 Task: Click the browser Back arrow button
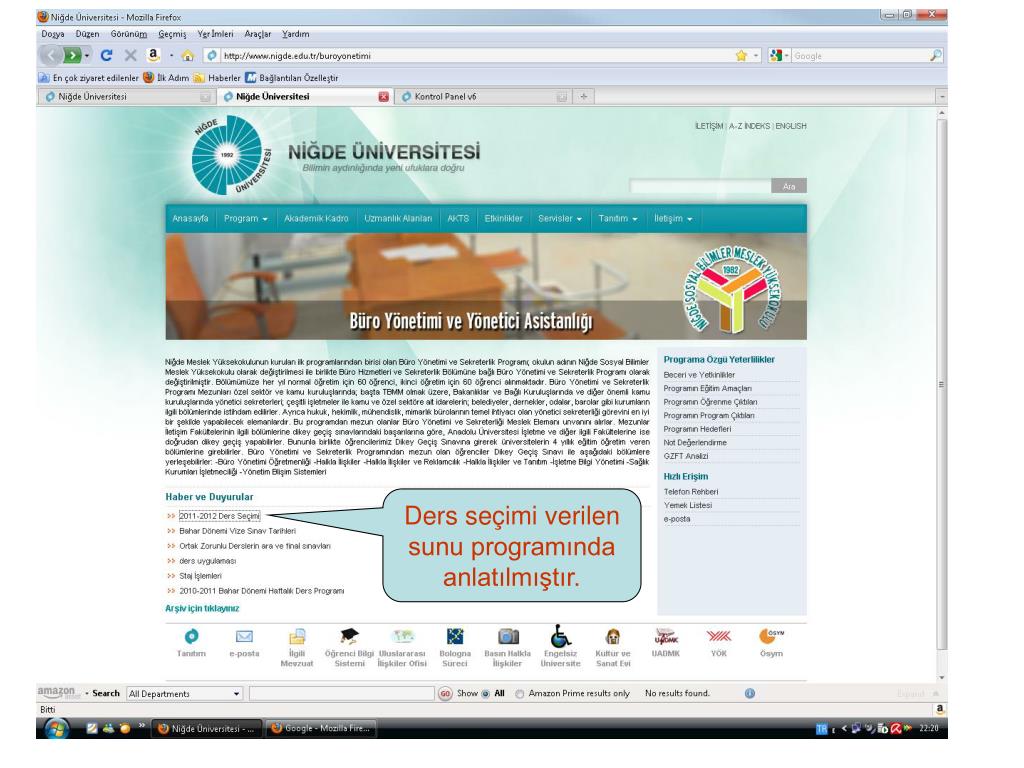tap(51, 56)
